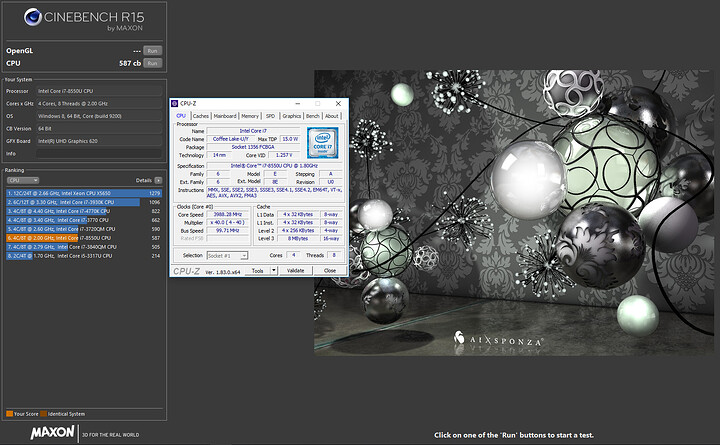Click the Max TDP value 15.0 W

click(290, 139)
